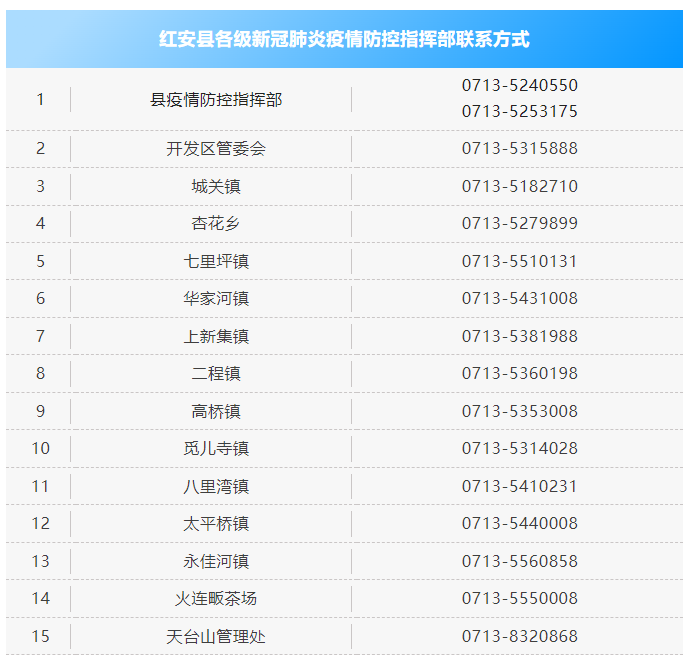Image resolution: width=690 pixels, height=662 pixels.
Task: Click the 火连畈茶场 phone number 0713-5550008
Action: click(519, 599)
